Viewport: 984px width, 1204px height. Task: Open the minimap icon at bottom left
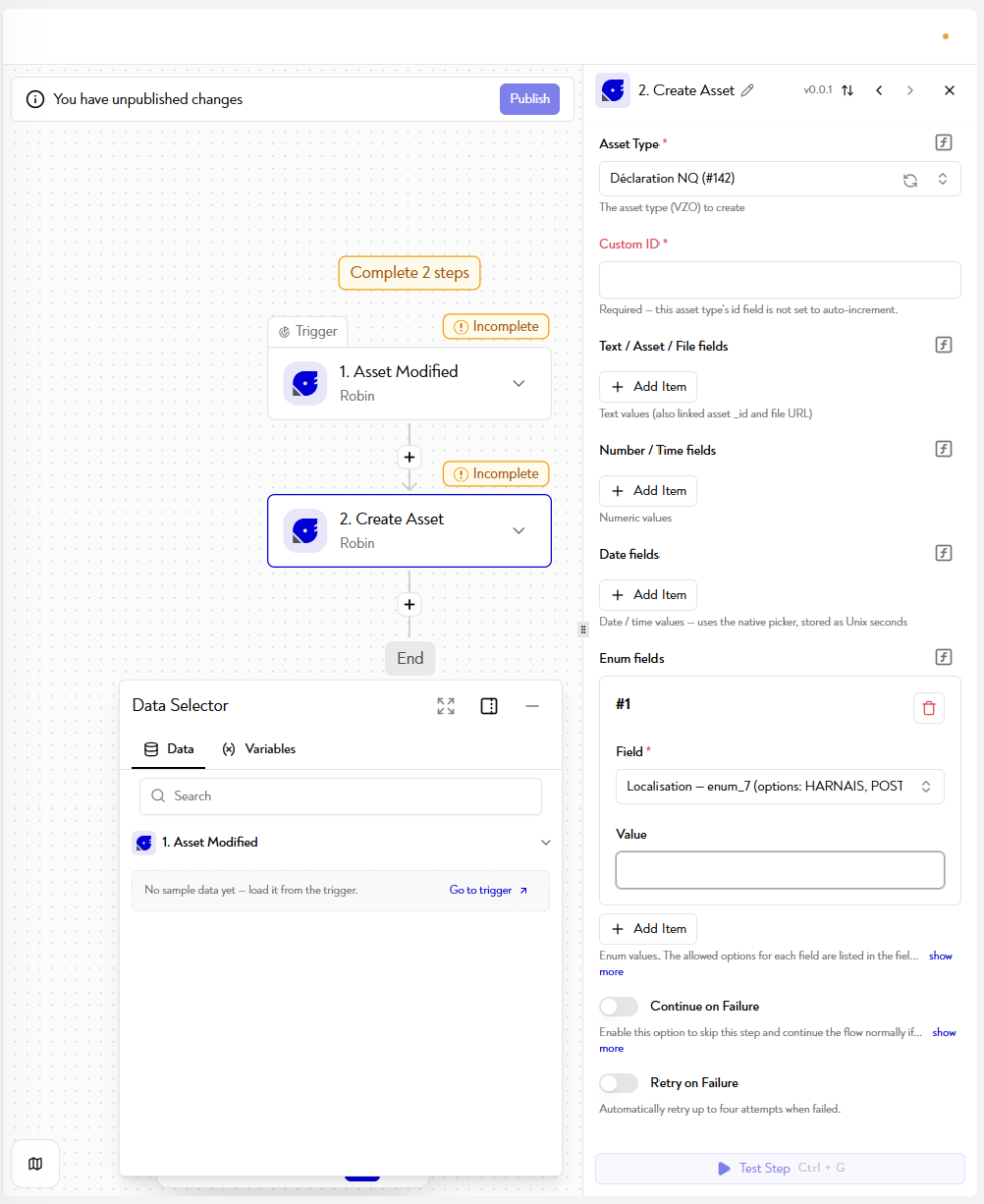pos(35,1164)
